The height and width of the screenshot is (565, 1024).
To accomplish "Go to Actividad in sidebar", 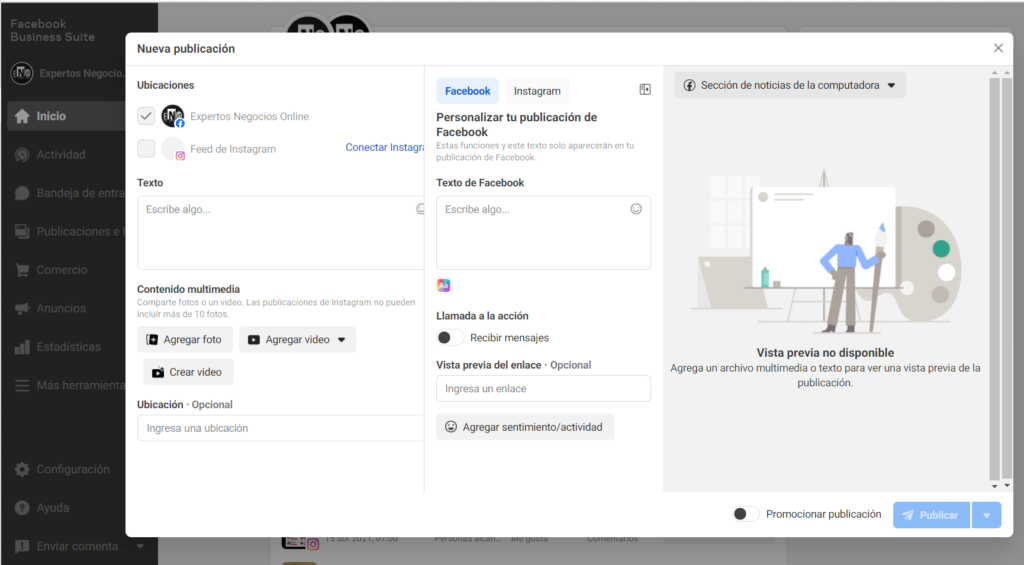I will pyautogui.click(x=61, y=155).
